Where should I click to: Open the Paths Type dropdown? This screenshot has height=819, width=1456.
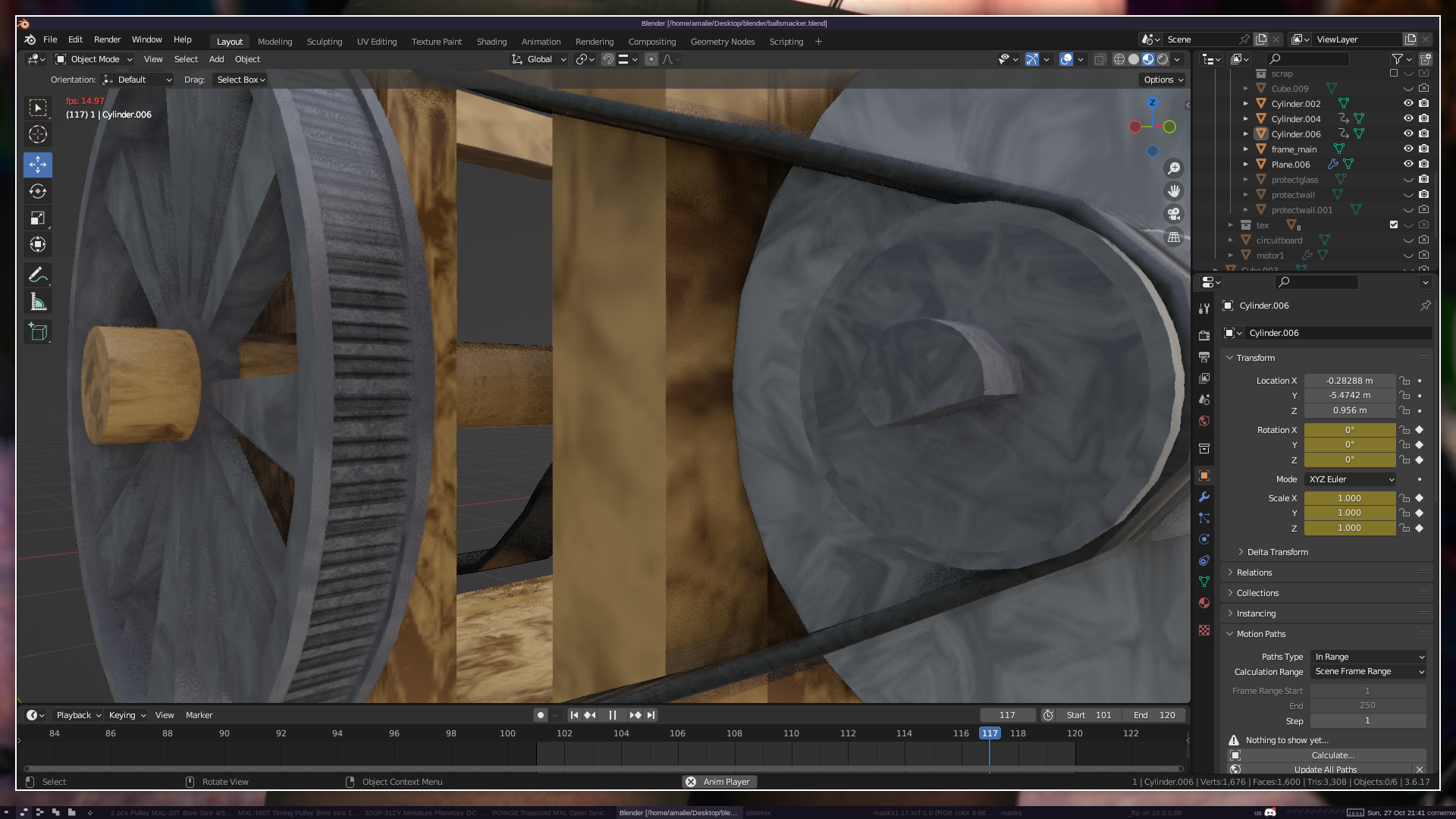click(x=1369, y=657)
